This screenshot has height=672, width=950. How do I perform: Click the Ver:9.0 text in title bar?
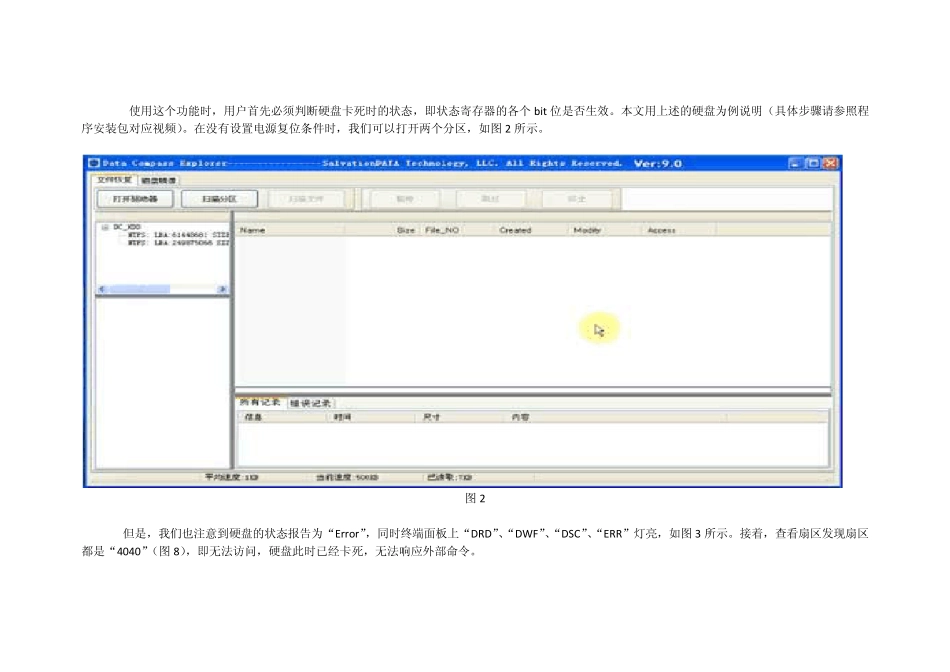coord(658,164)
